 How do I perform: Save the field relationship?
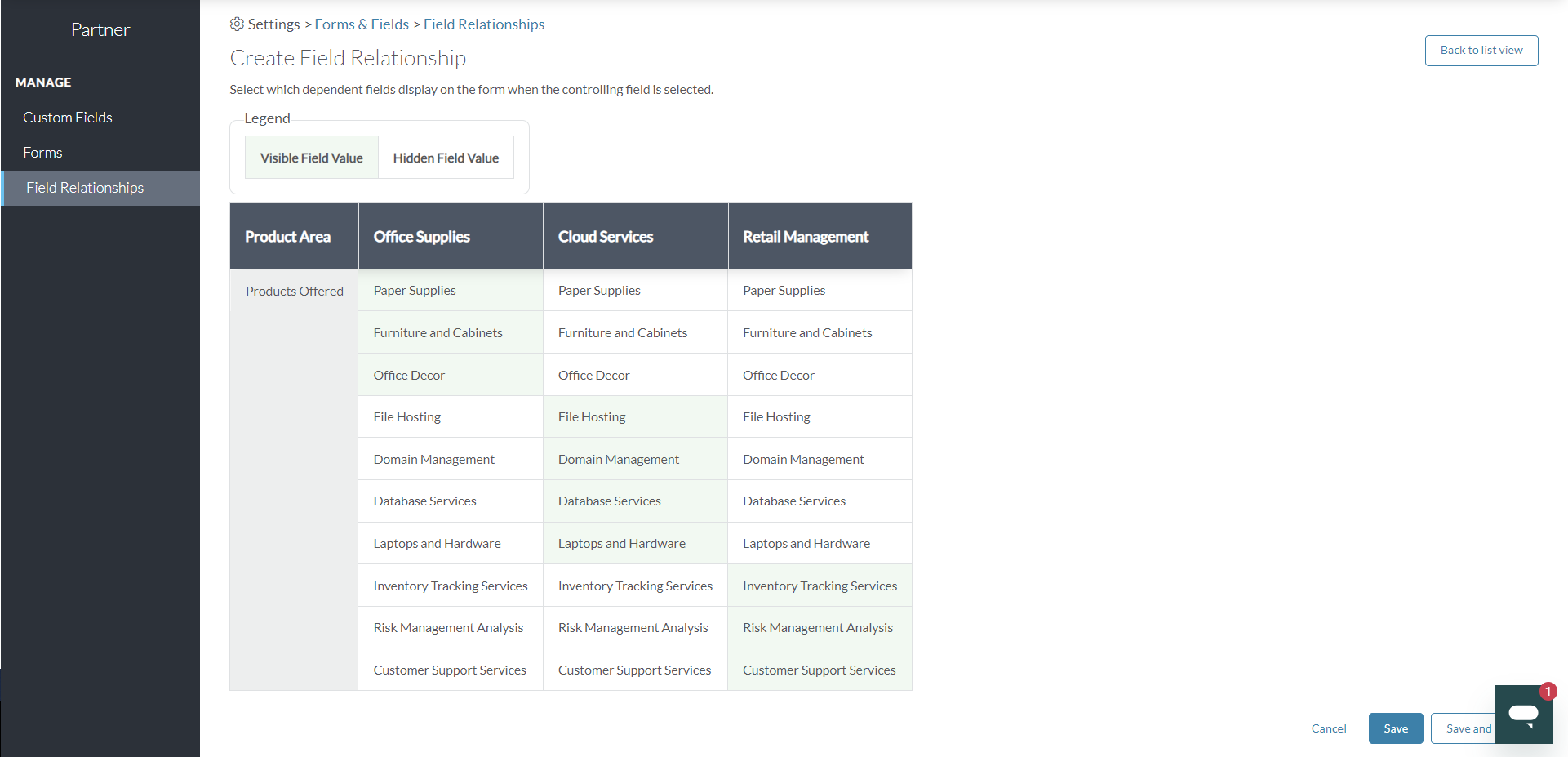coord(1395,728)
